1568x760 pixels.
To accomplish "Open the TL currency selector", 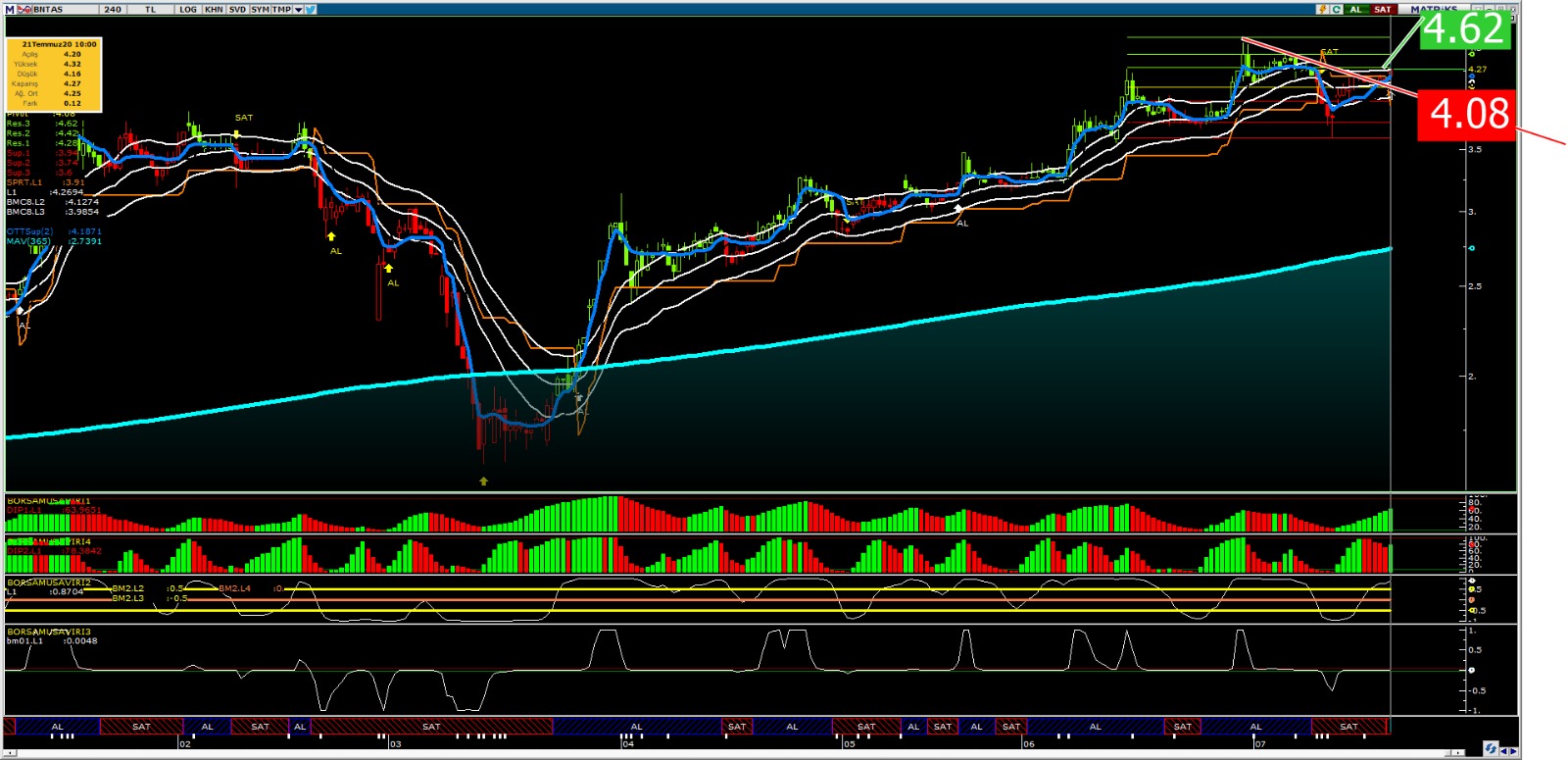I will coord(150,9).
